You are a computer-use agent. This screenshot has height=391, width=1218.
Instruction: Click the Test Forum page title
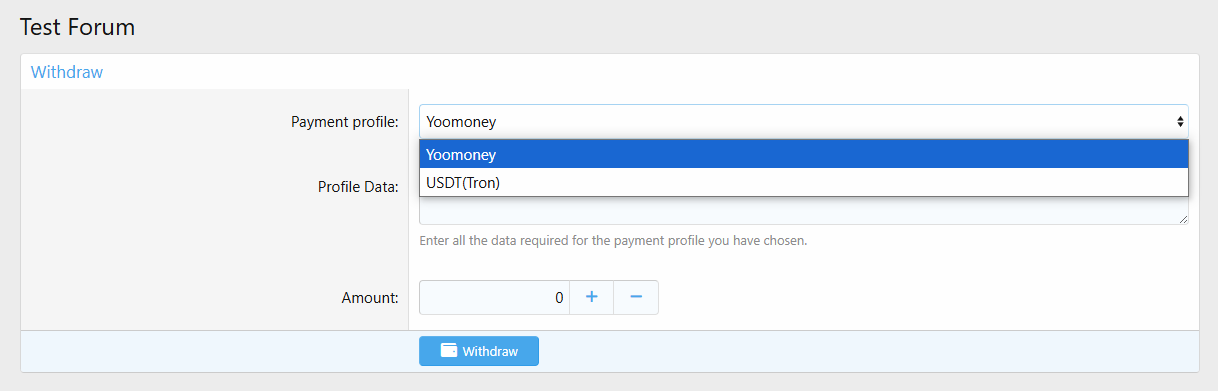click(77, 27)
